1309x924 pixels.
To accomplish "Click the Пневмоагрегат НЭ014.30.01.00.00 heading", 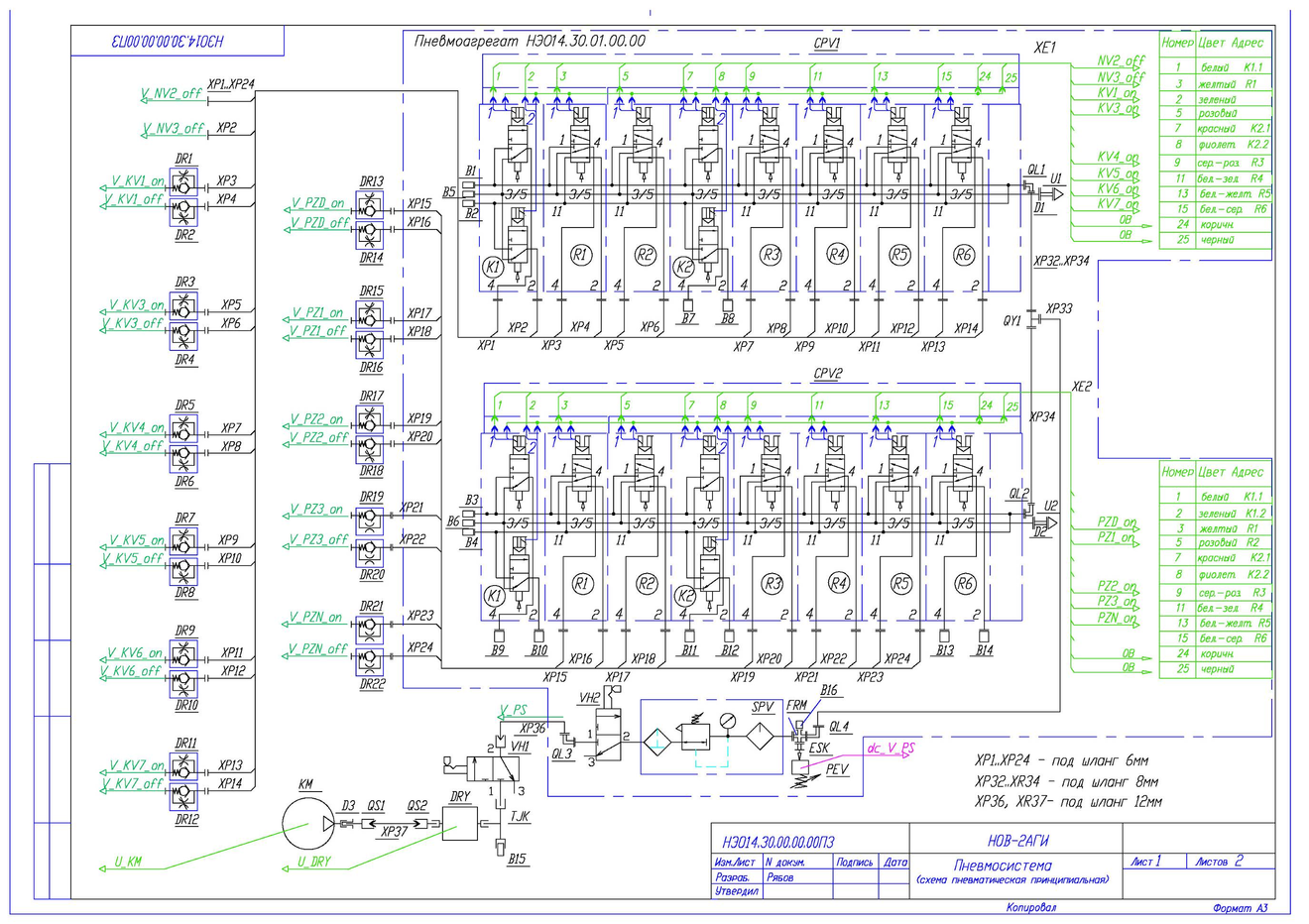I will click(530, 41).
